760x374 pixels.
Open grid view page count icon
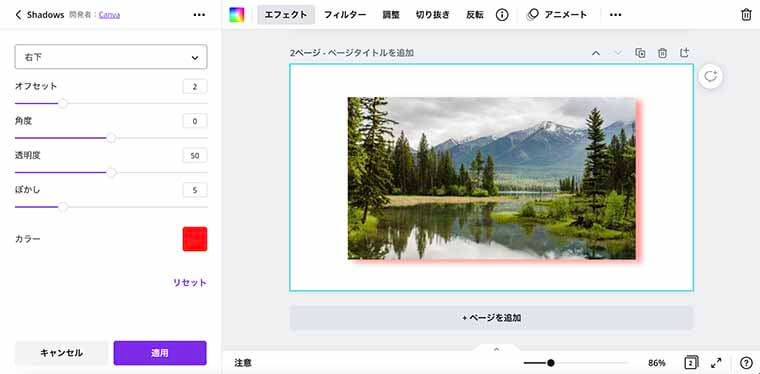691,362
